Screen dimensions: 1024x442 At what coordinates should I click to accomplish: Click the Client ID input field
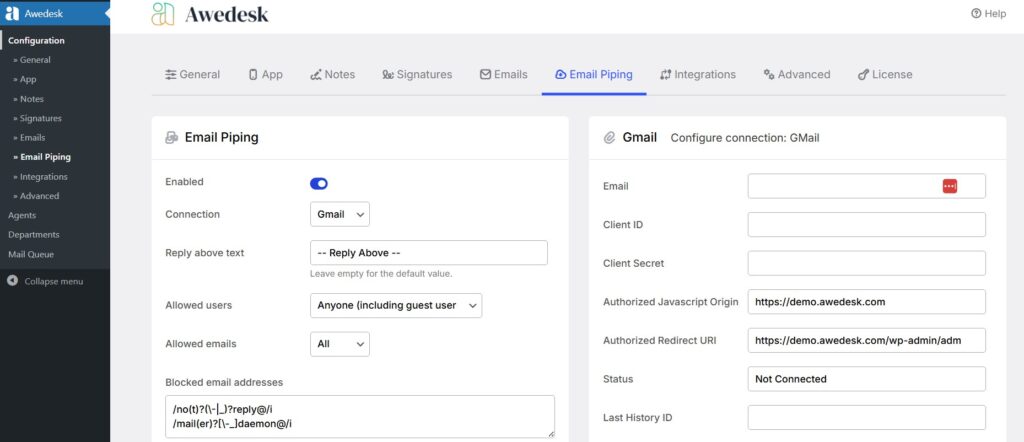[866, 225]
